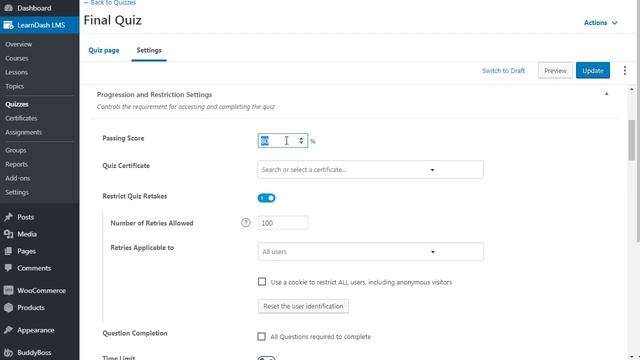Click the Final Quiz page title

113,20
